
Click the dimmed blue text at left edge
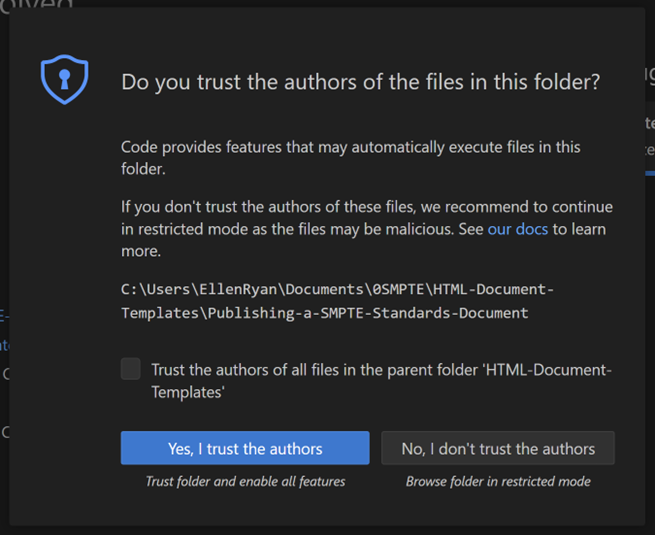pos(4,345)
